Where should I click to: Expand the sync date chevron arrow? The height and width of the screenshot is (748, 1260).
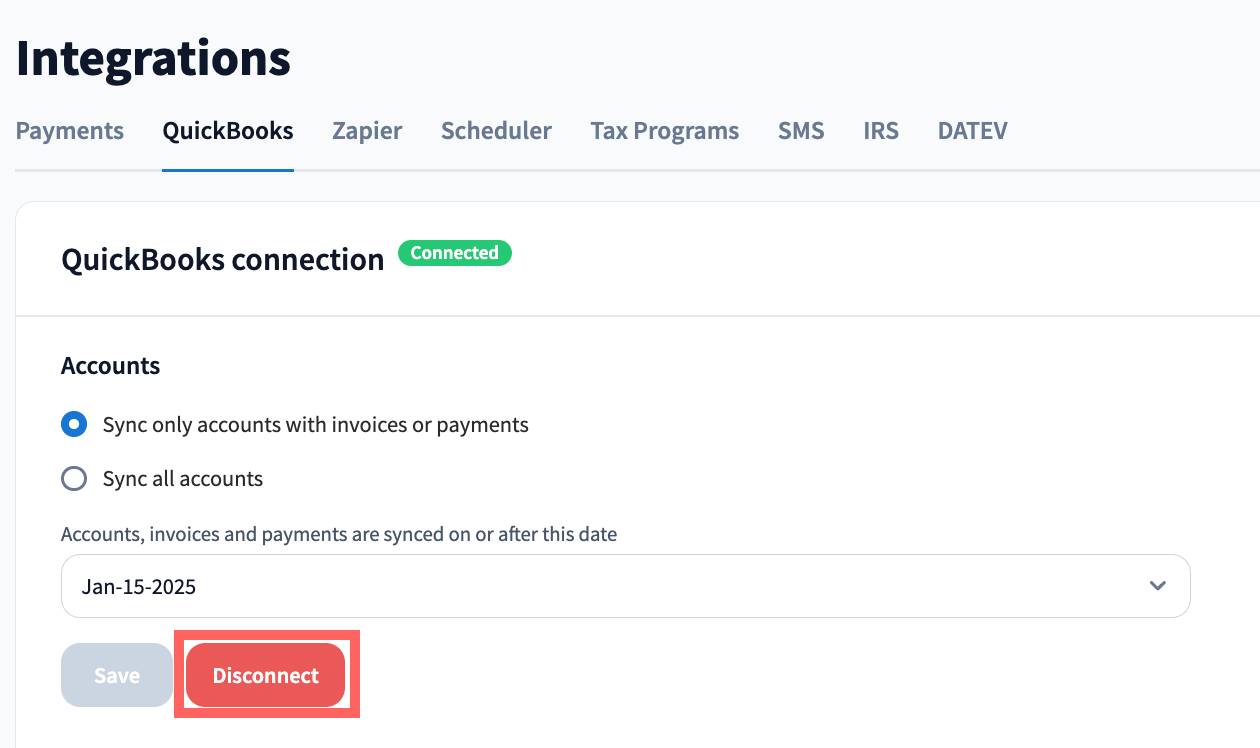(1158, 586)
